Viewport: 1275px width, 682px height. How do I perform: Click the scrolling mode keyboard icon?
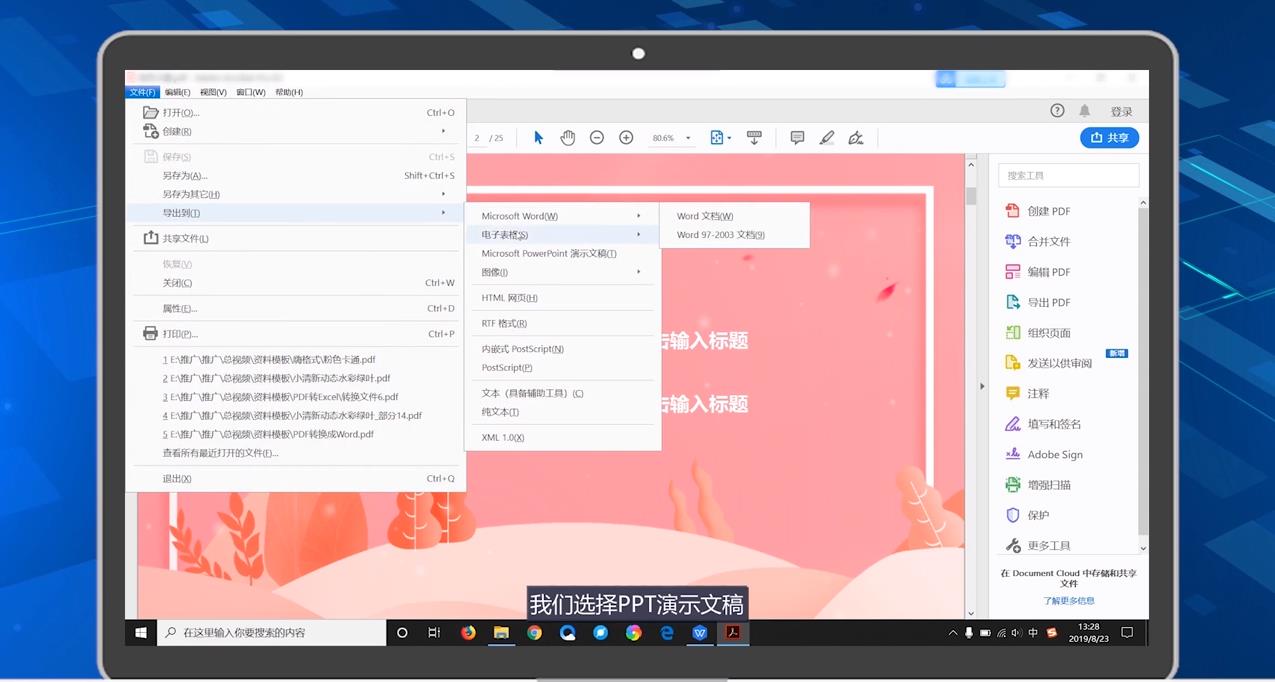click(x=755, y=138)
